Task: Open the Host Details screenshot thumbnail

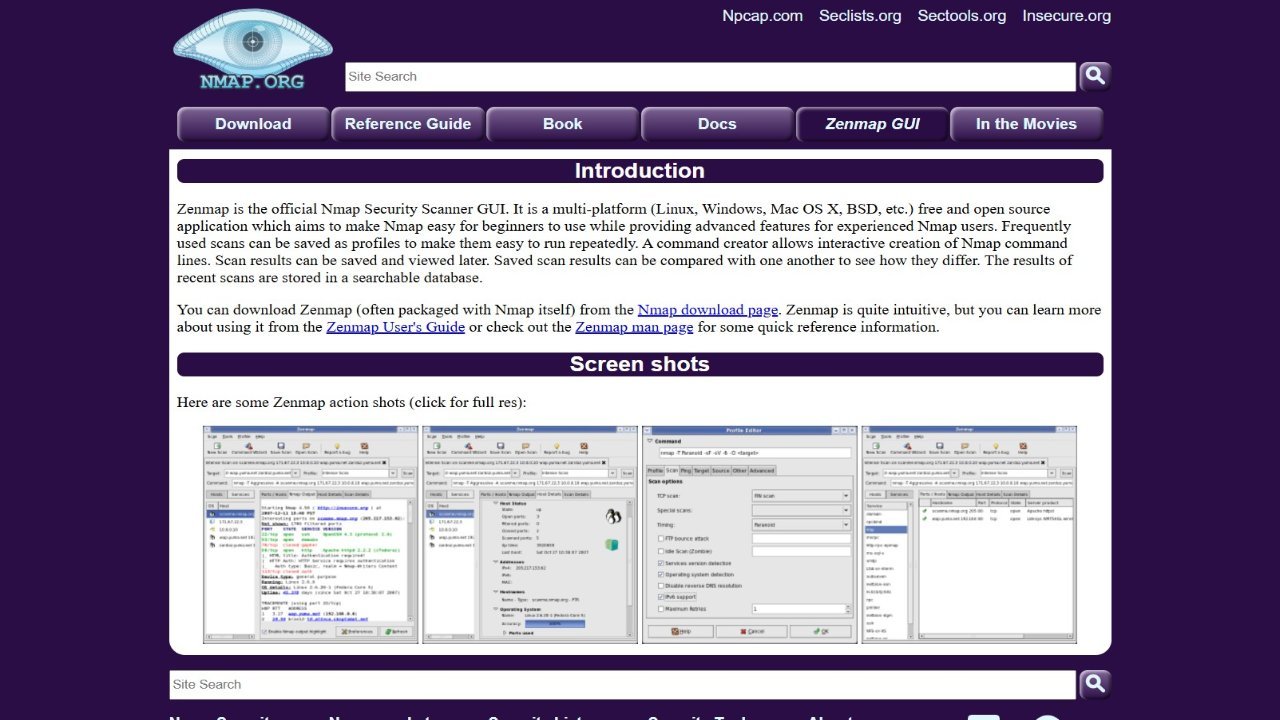Action: point(530,534)
